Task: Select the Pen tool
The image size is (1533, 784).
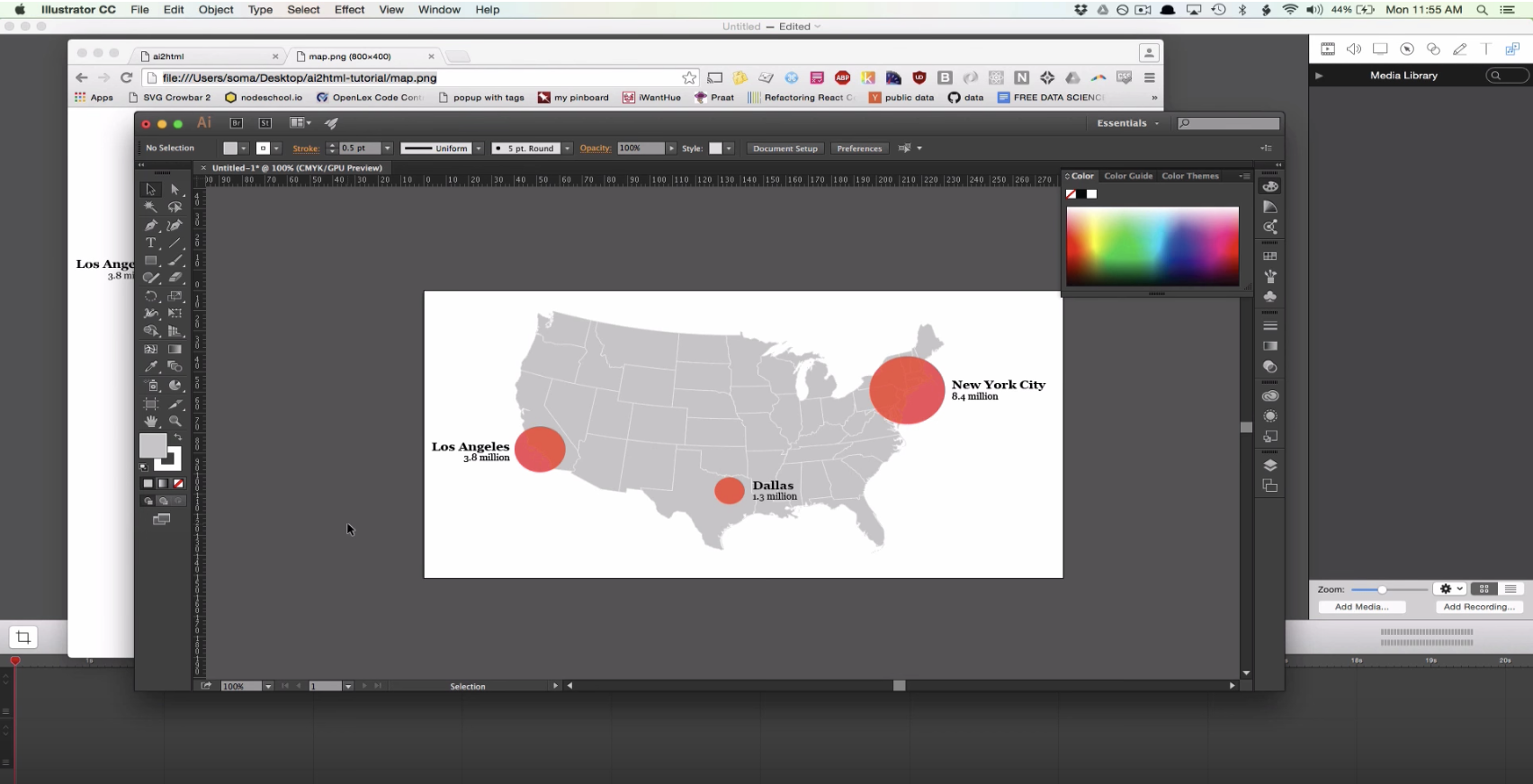Action: click(x=150, y=225)
